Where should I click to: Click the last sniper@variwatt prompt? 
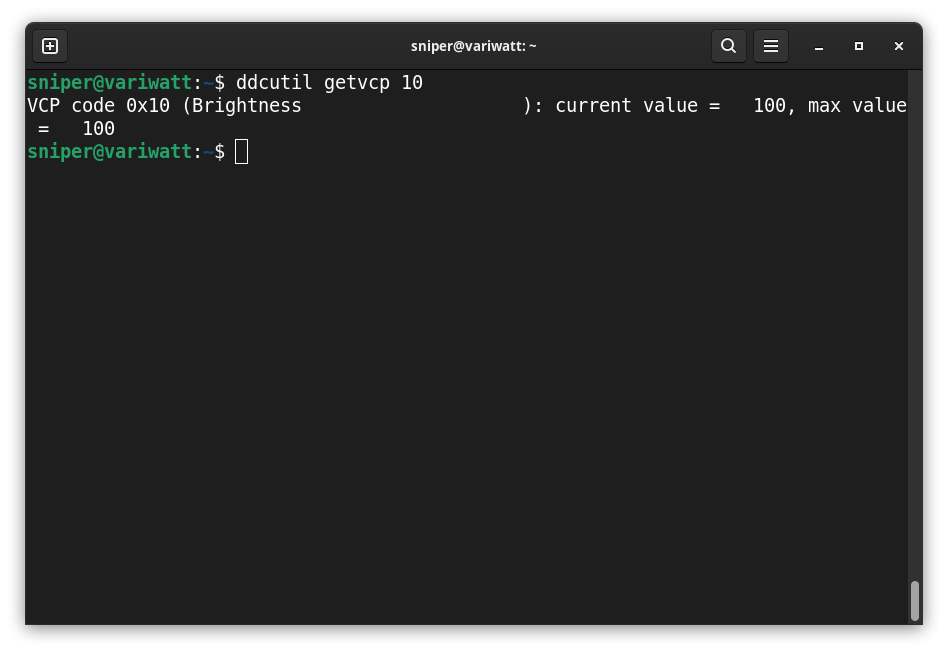(109, 152)
